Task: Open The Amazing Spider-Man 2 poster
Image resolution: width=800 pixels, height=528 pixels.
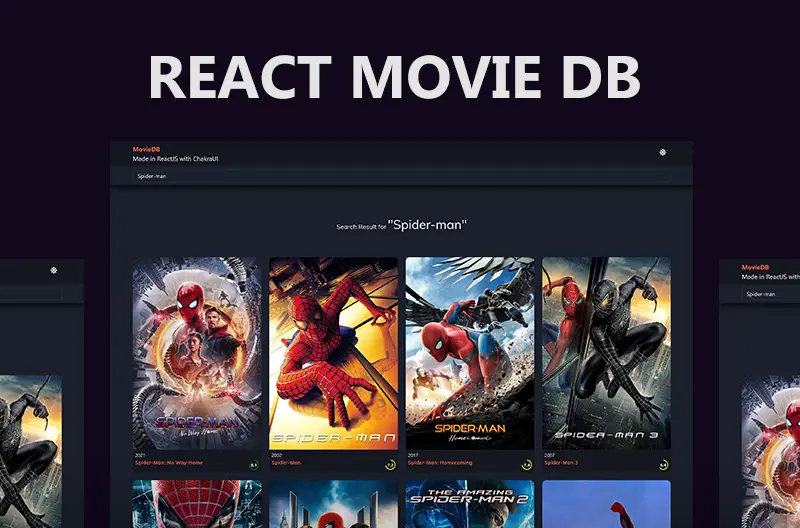Action: click(x=470, y=504)
